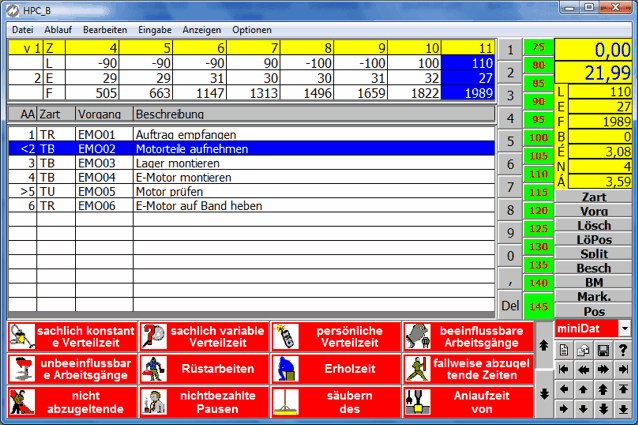Click the question mark help icon
Viewport: 638px width, 425px height.
pyautogui.click(x=623, y=349)
